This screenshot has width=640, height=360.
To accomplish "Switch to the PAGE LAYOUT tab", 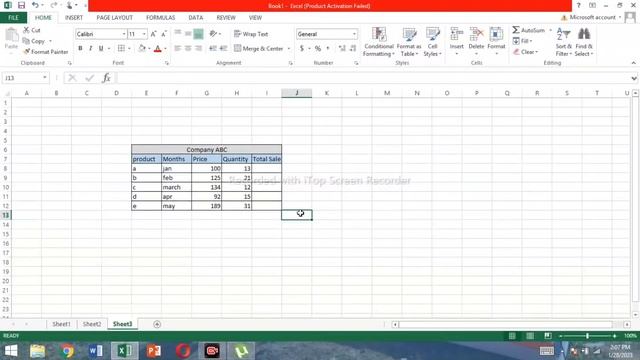I will pos(115,18).
